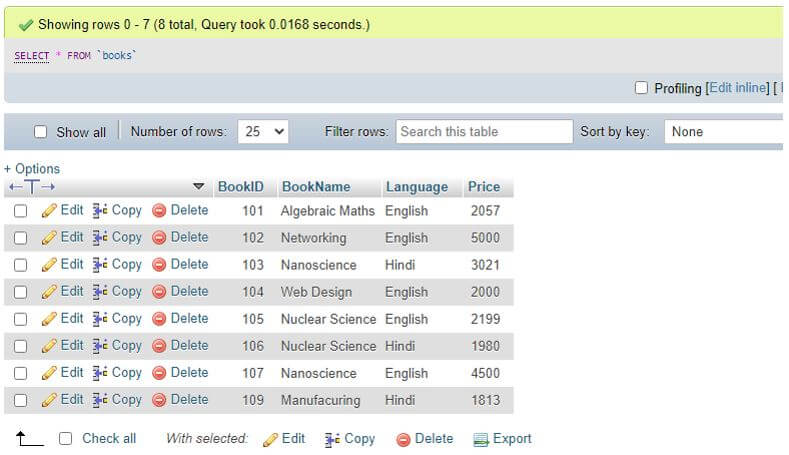
Task: Select the checkbox for BookID 106
Action: pos(21,347)
